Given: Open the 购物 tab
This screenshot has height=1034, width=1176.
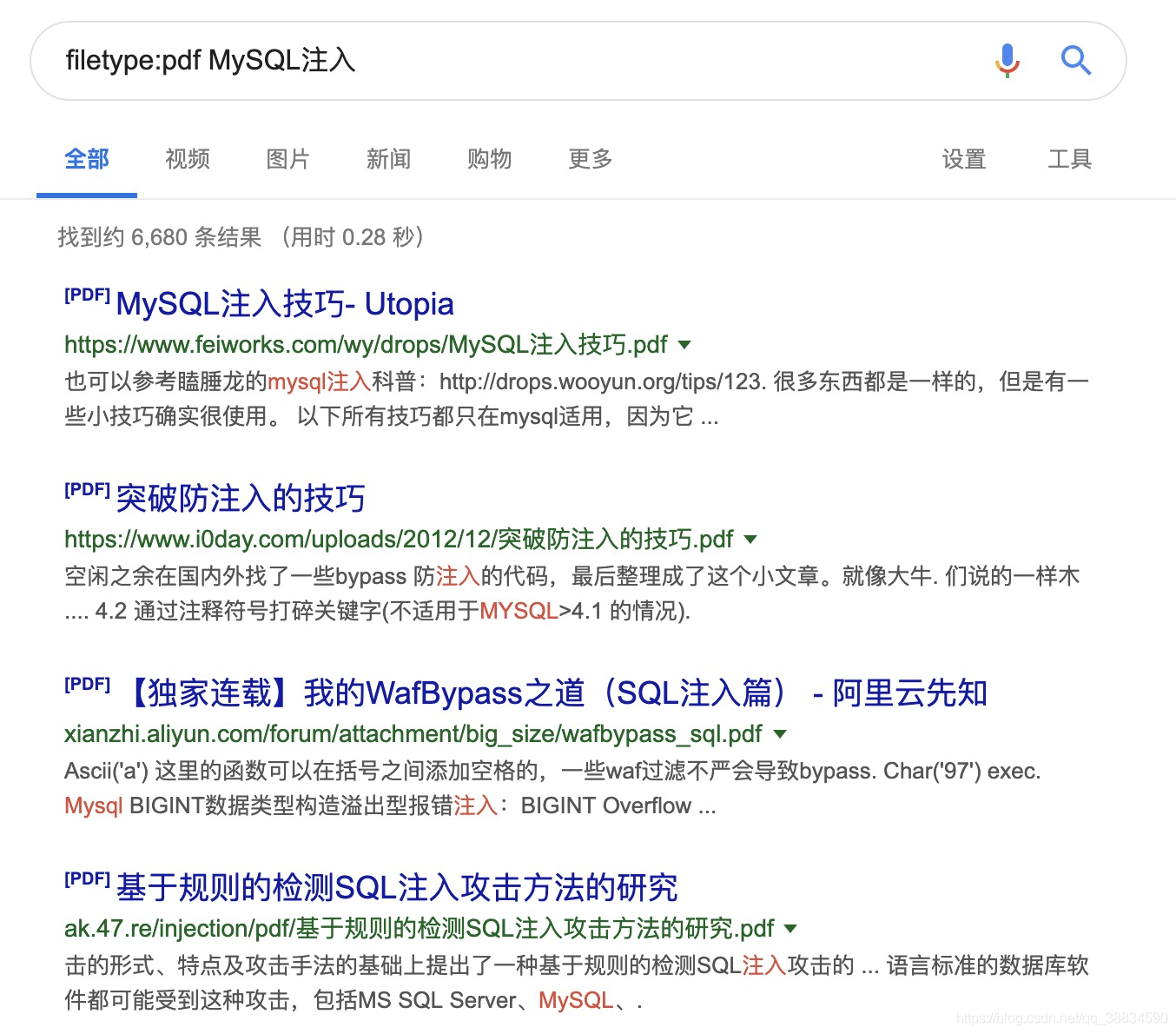Looking at the screenshot, I should 489,159.
